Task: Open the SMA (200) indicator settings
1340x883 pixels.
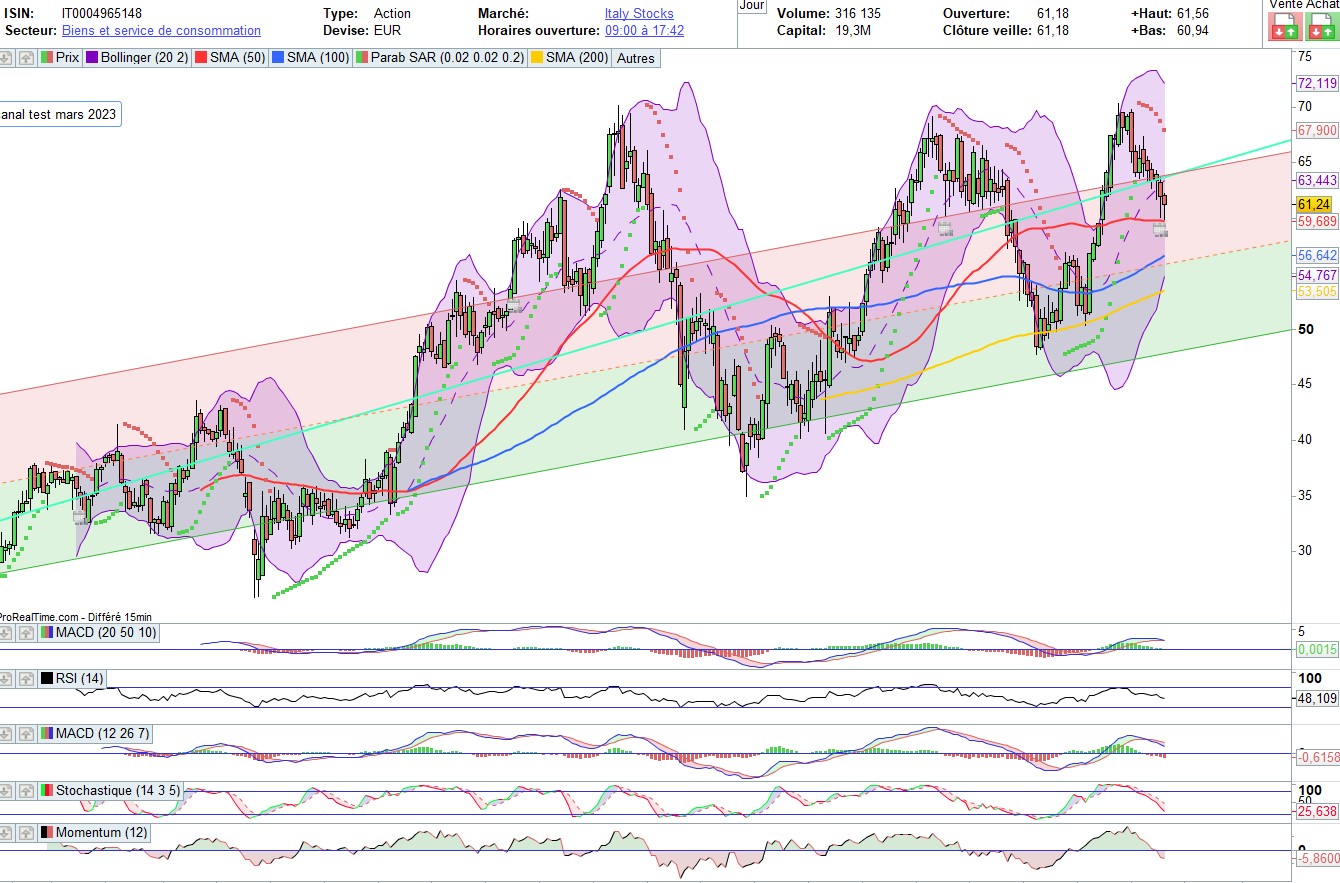Action: pos(569,58)
